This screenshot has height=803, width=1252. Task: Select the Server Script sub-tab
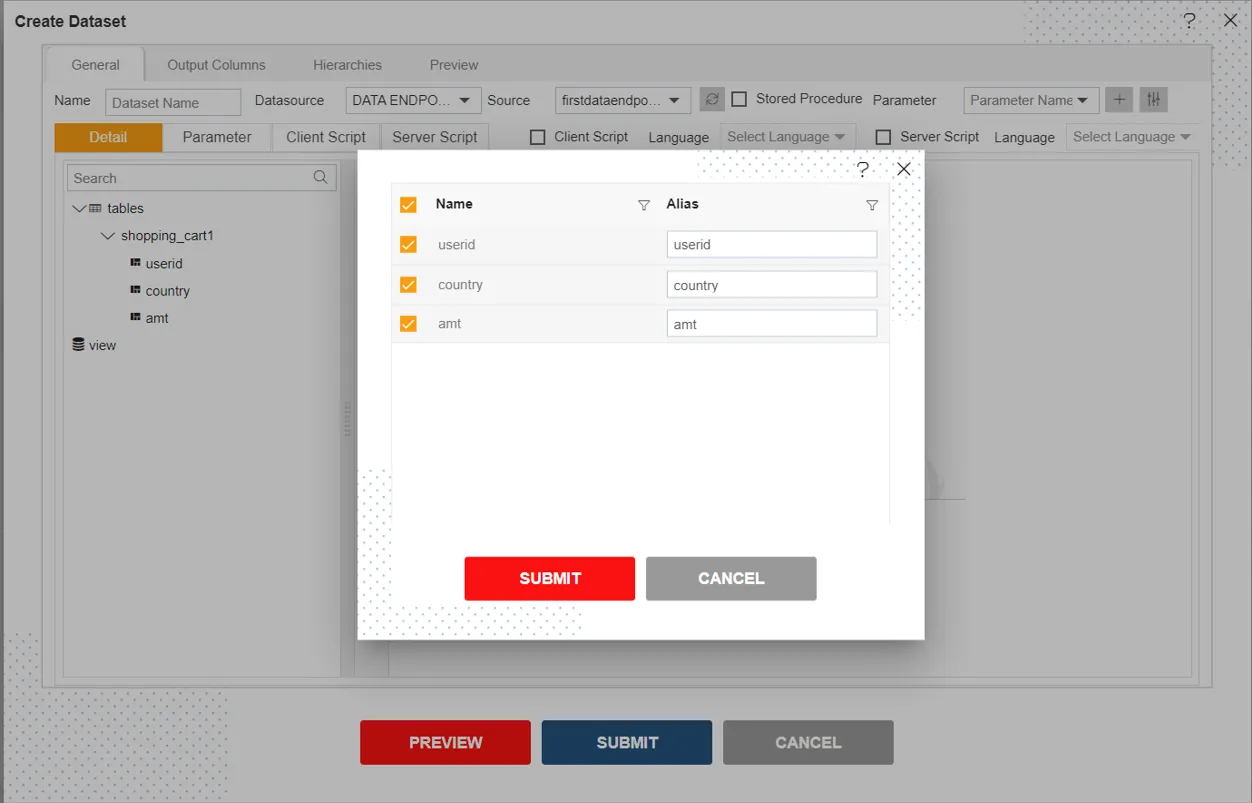tap(435, 137)
